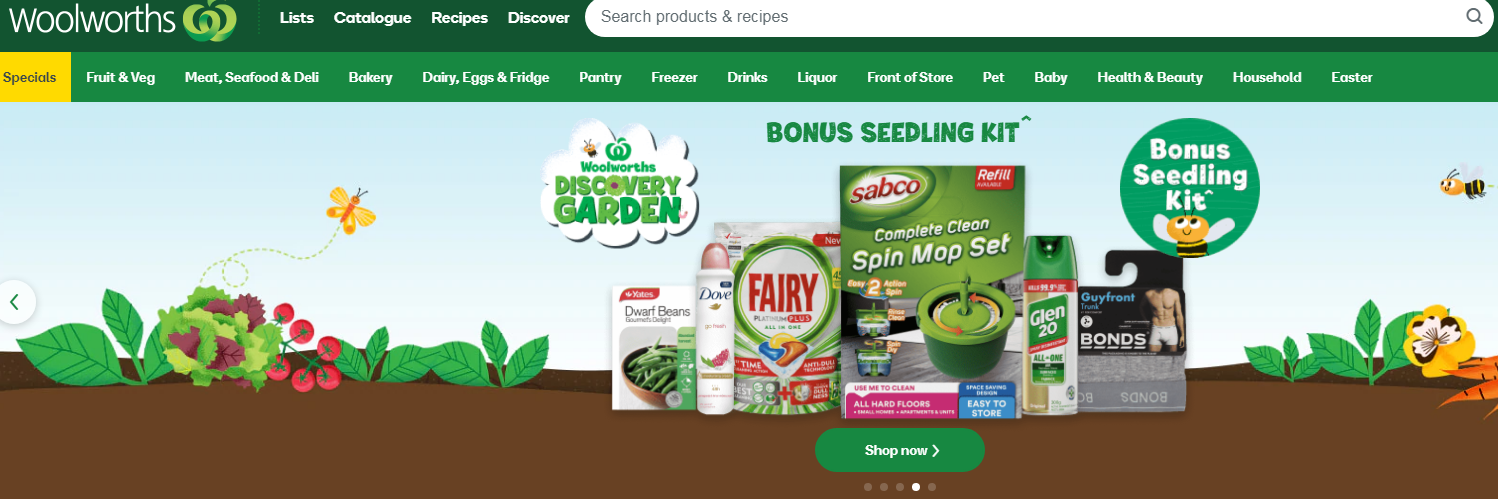Viewport: 1498px width, 499px height.
Task: Expand the Fruit & Veg category
Action: tap(121, 77)
